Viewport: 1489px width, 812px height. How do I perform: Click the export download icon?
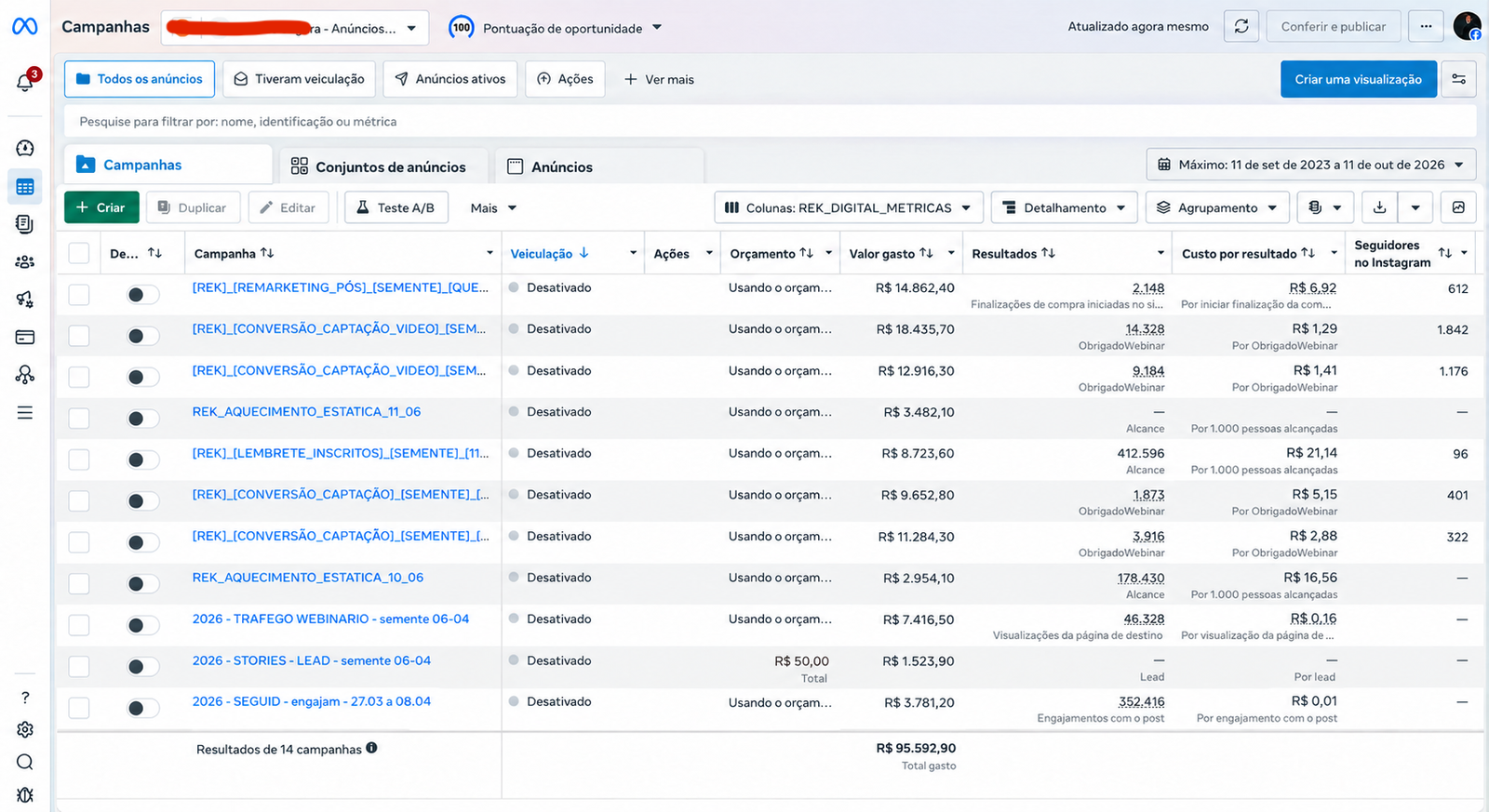point(1379,207)
